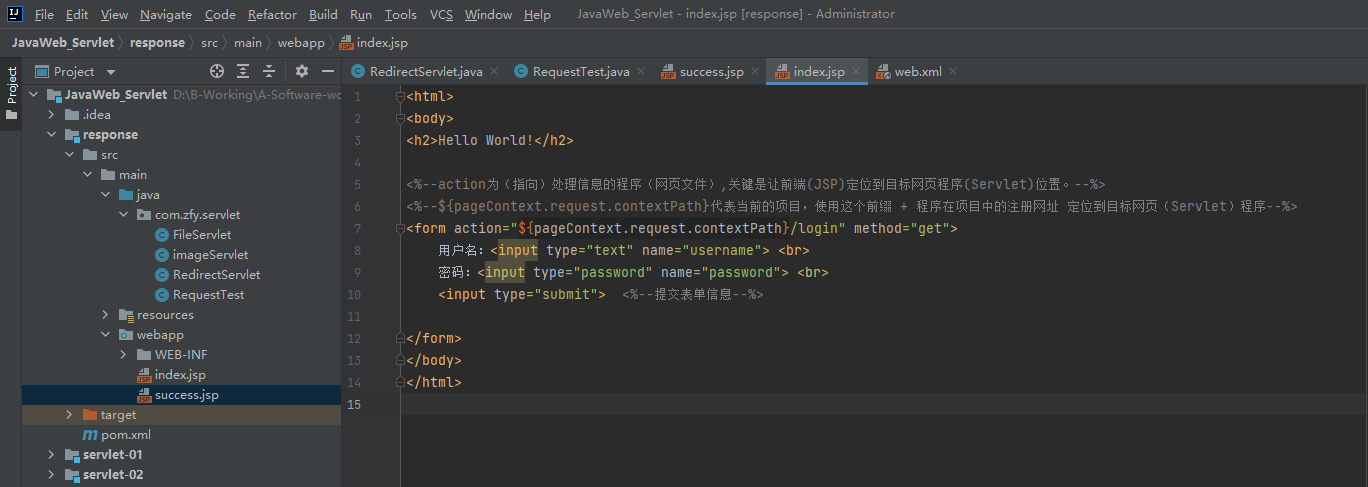
Task: Close the web.xml editor tab
Action: pos(953,72)
